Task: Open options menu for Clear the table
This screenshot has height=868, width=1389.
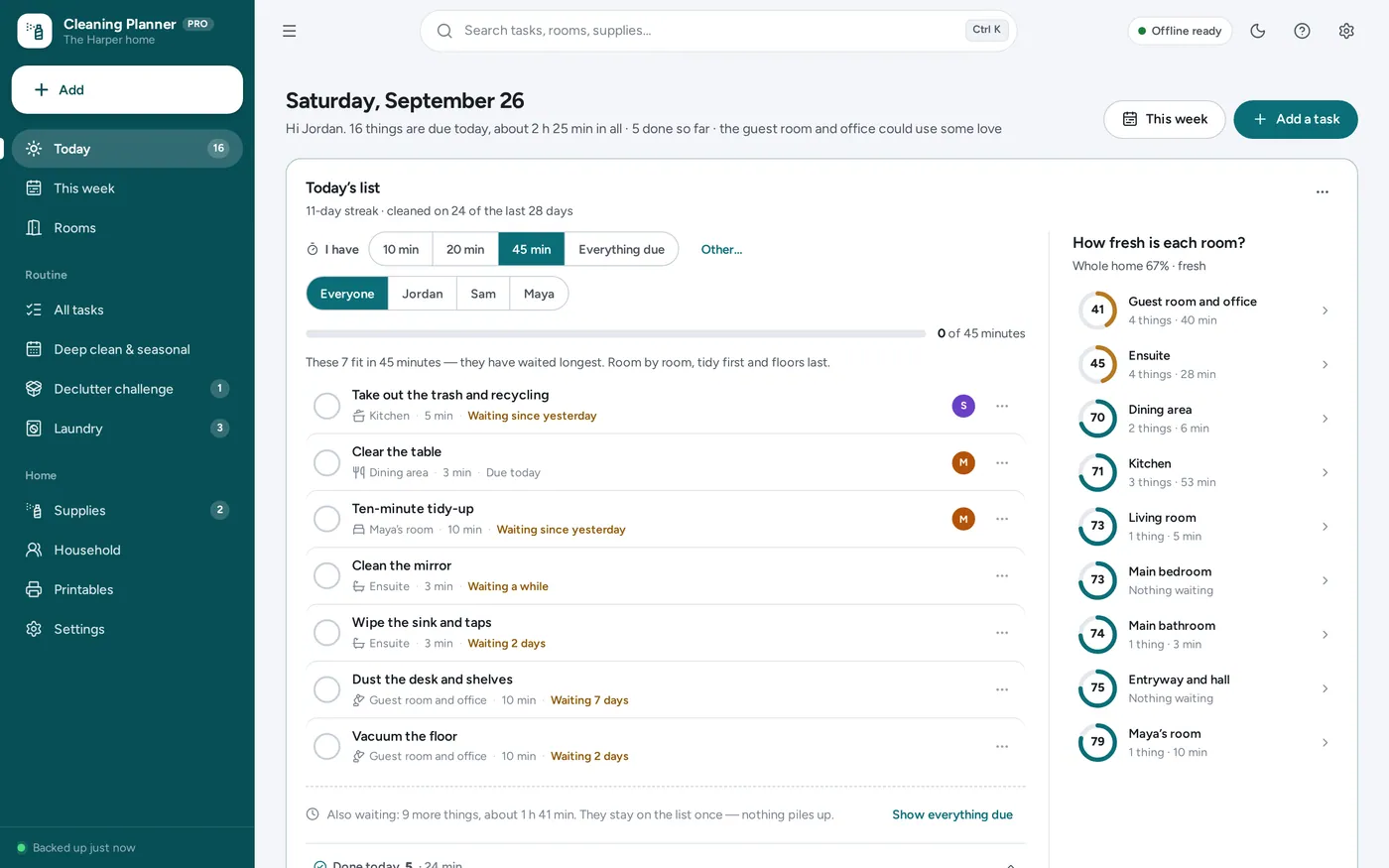Action: point(1002,462)
